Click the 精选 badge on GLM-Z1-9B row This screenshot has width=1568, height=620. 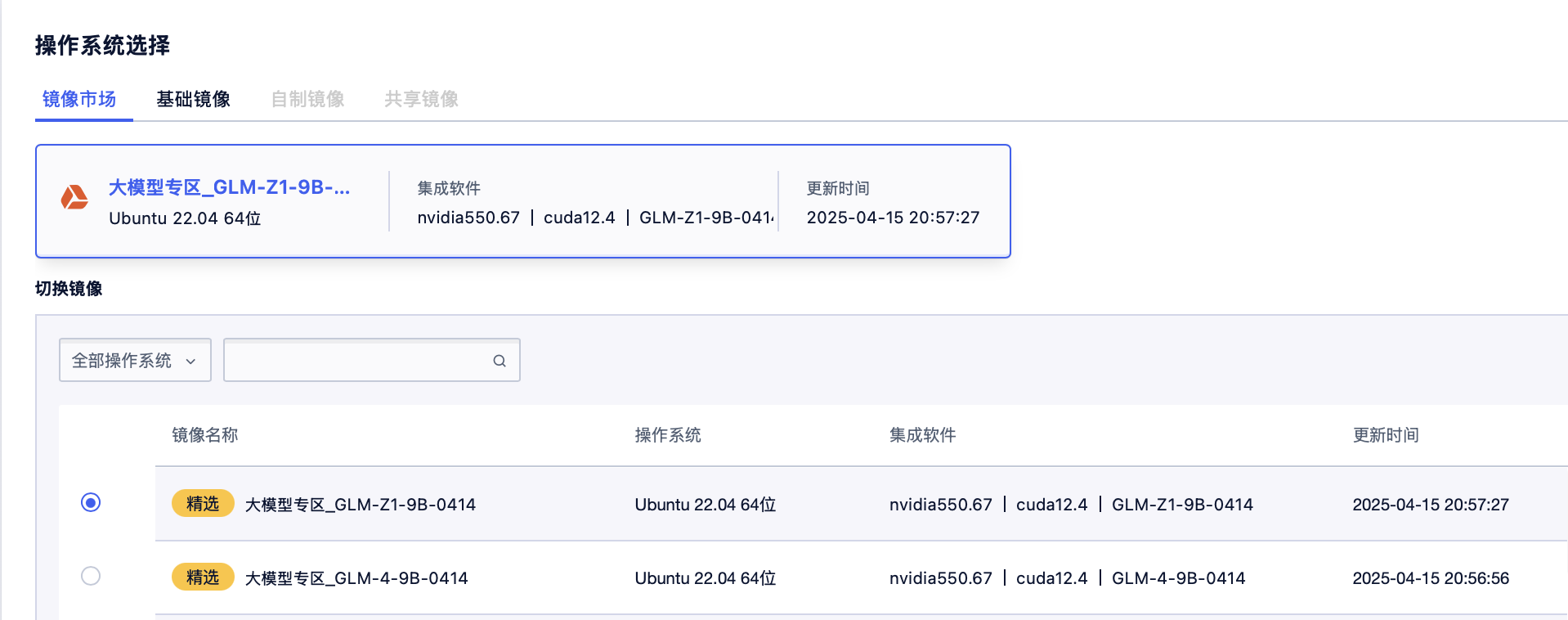click(203, 504)
